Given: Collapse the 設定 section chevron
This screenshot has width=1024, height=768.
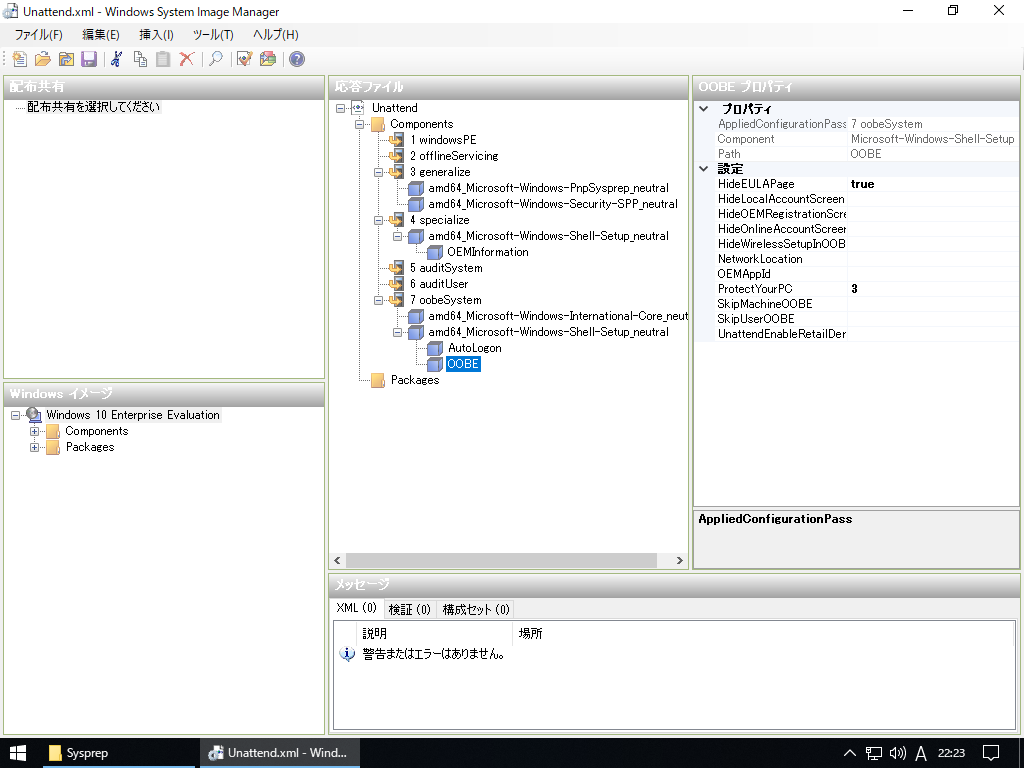Looking at the screenshot, I should point(704,168).
